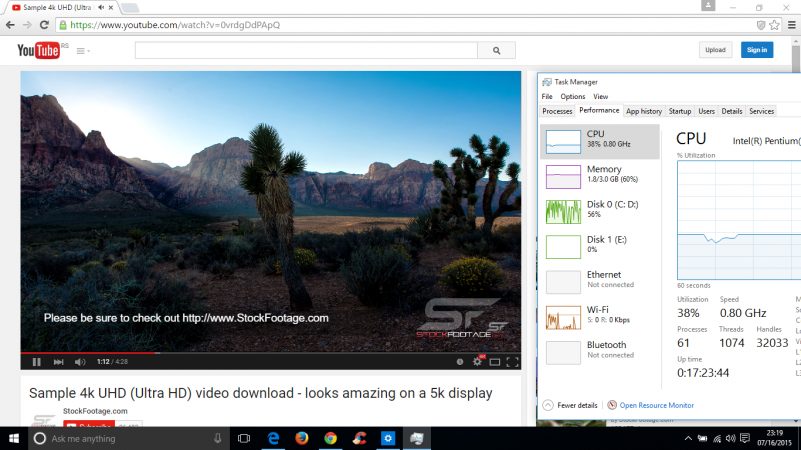
Task: Launch Microsoft Edge from taskbar
Action: click(273, 438)
